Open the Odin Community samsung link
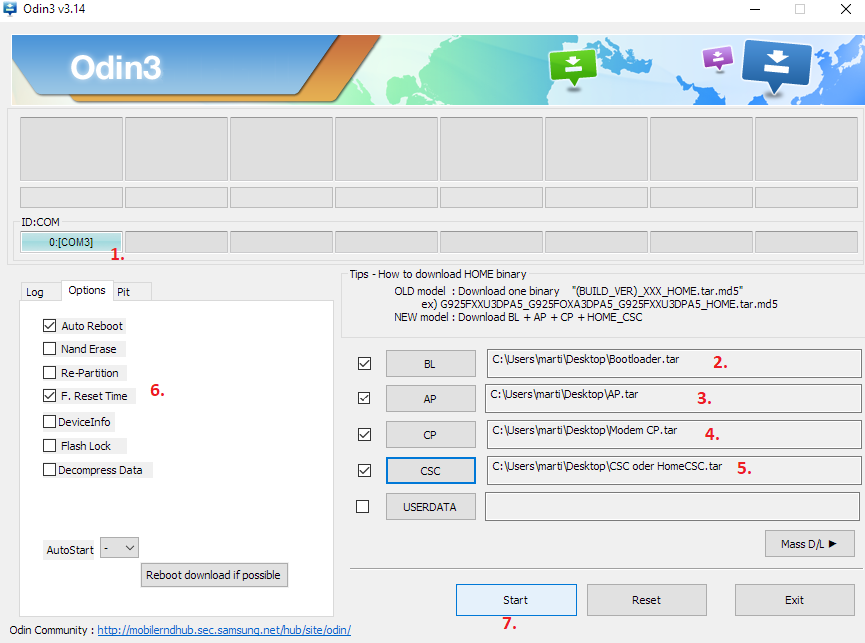 tap(224, 631)
